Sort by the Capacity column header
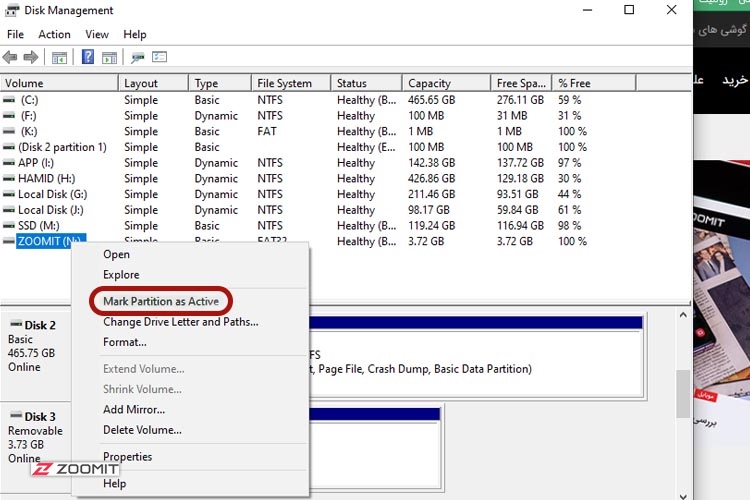 (x=430, y=83)
